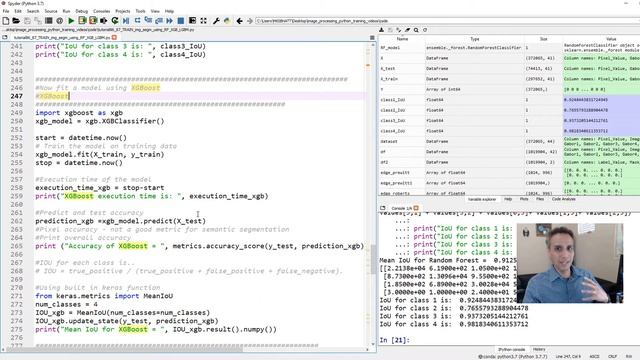This screenshot has height=360, width=640.
Task: Open the editor options hamburger menu
Action: 372,37
